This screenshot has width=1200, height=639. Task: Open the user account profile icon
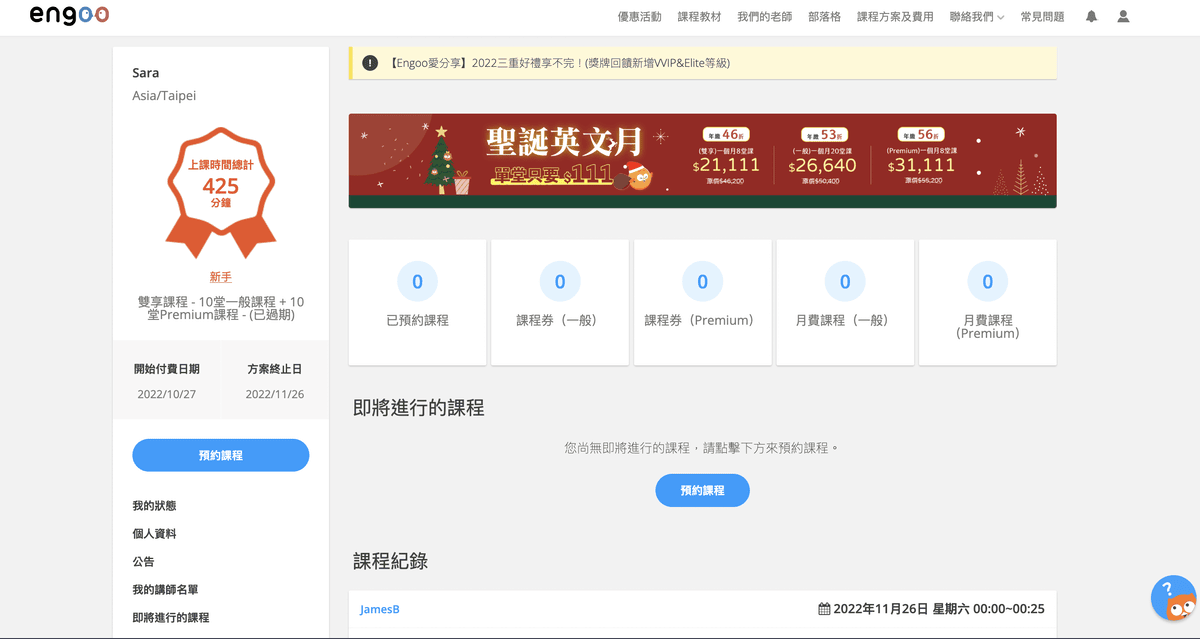[1123, 17]
